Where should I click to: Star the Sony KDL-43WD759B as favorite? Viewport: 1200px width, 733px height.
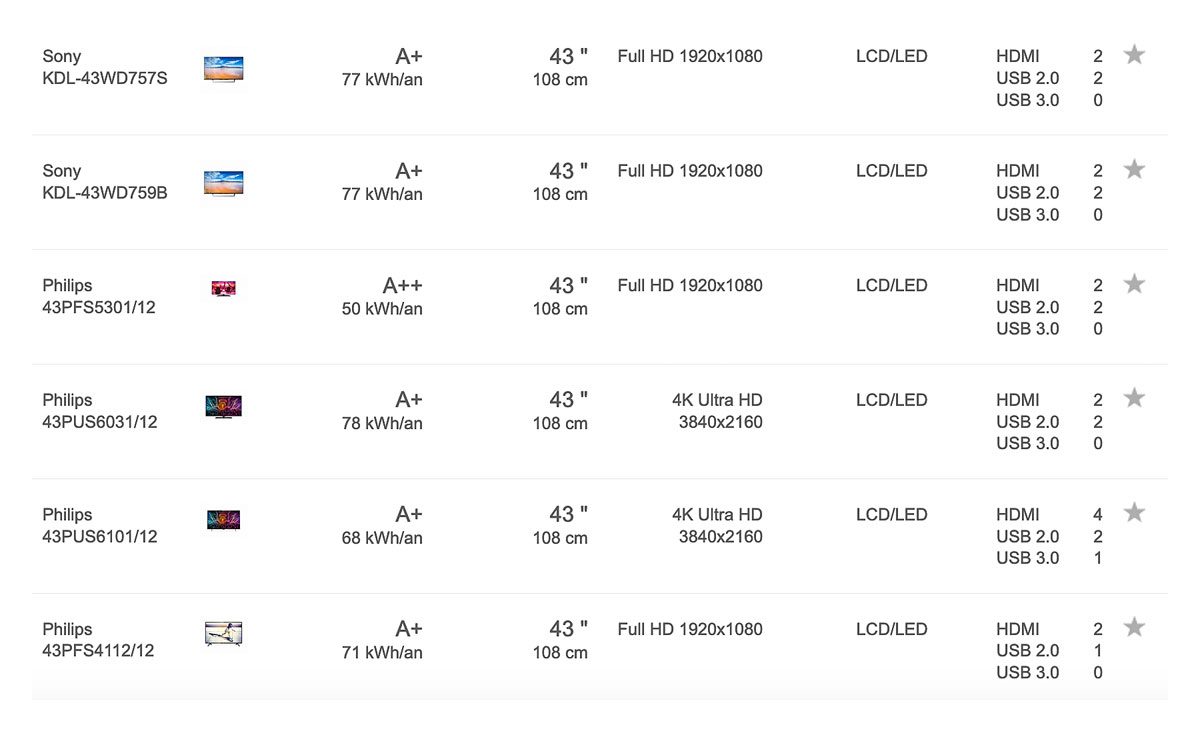point(1134,169)
